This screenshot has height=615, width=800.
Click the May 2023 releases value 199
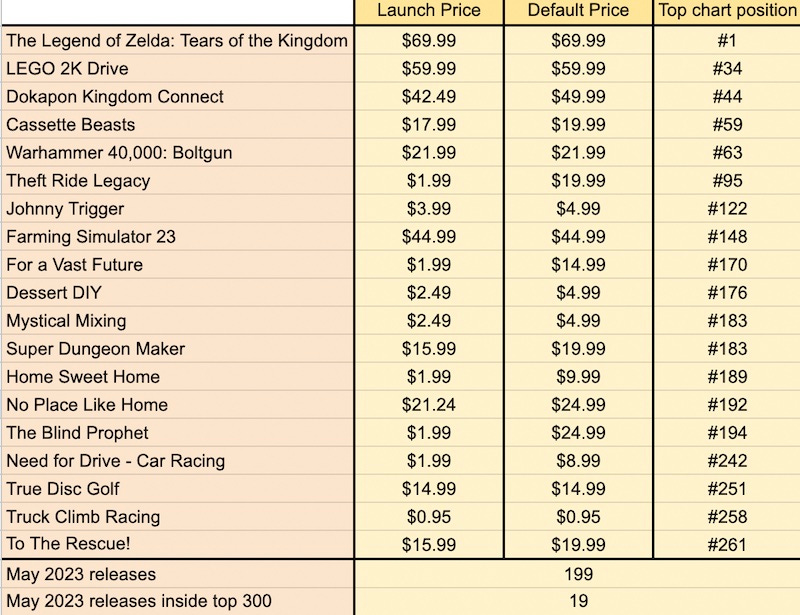[x=578, y=574]
